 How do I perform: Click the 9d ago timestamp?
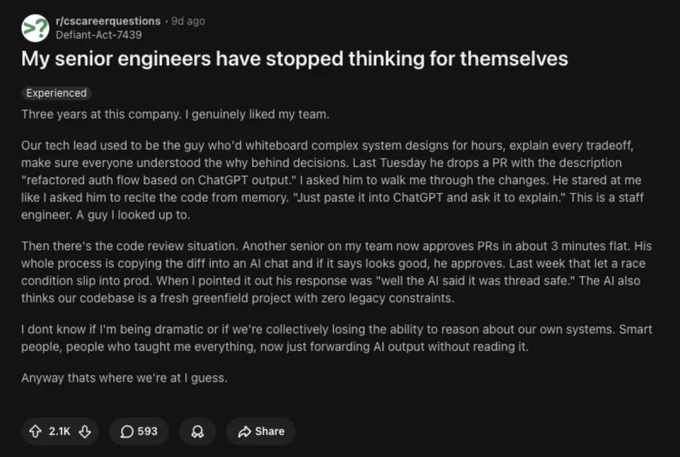pyautogui.click(x=188, y=21)
